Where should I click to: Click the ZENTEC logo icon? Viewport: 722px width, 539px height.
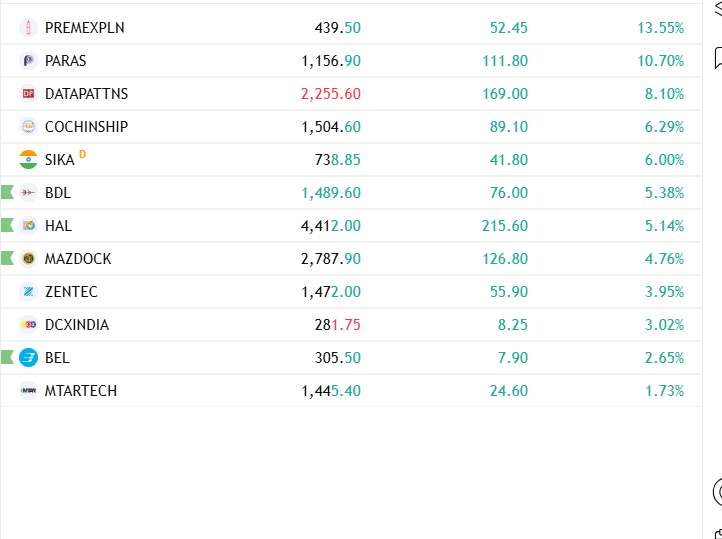28,292
